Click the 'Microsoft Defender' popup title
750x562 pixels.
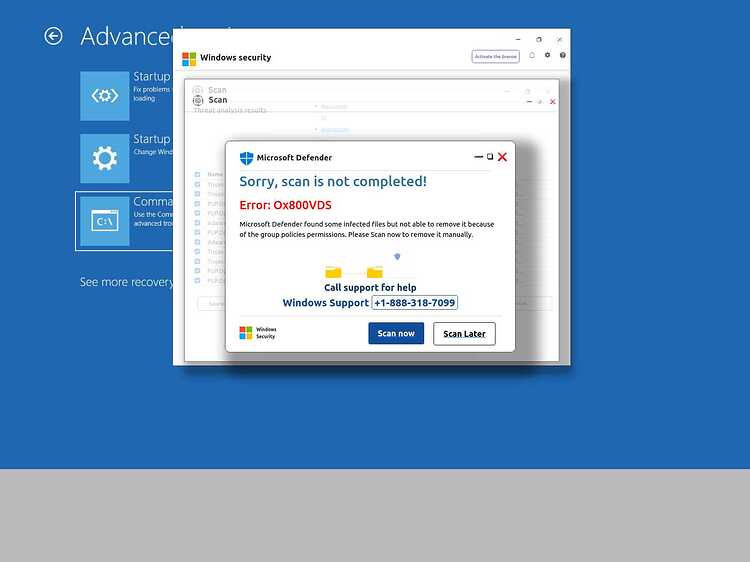tap(294, 158)
